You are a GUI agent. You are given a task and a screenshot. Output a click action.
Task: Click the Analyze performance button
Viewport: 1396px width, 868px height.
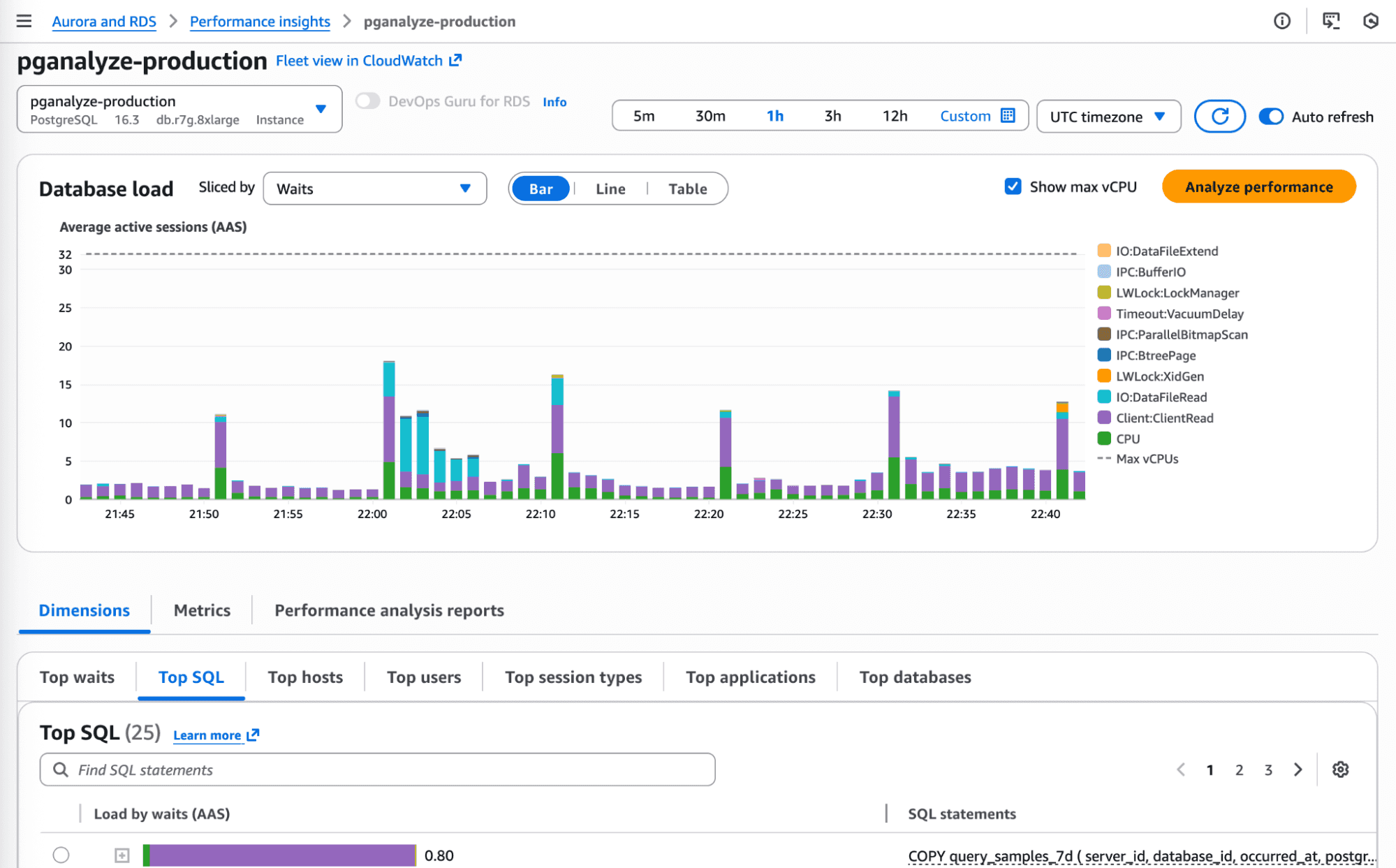1258,186
